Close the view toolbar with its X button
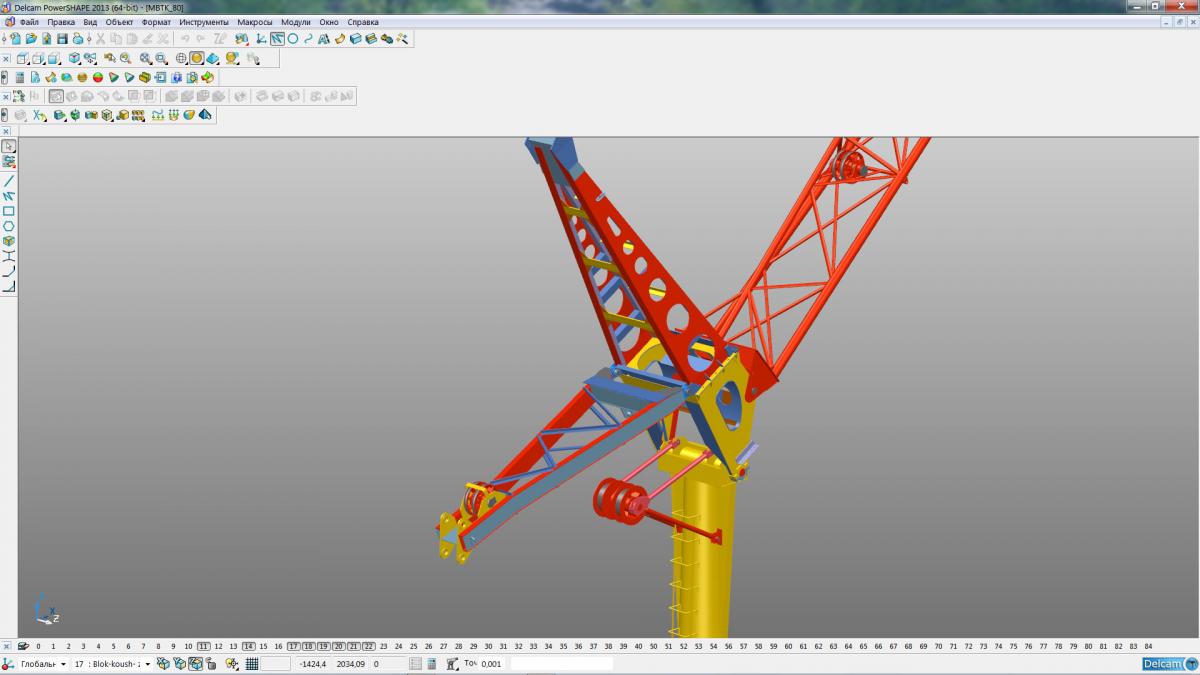1200x675 pixels. [6, 58]
